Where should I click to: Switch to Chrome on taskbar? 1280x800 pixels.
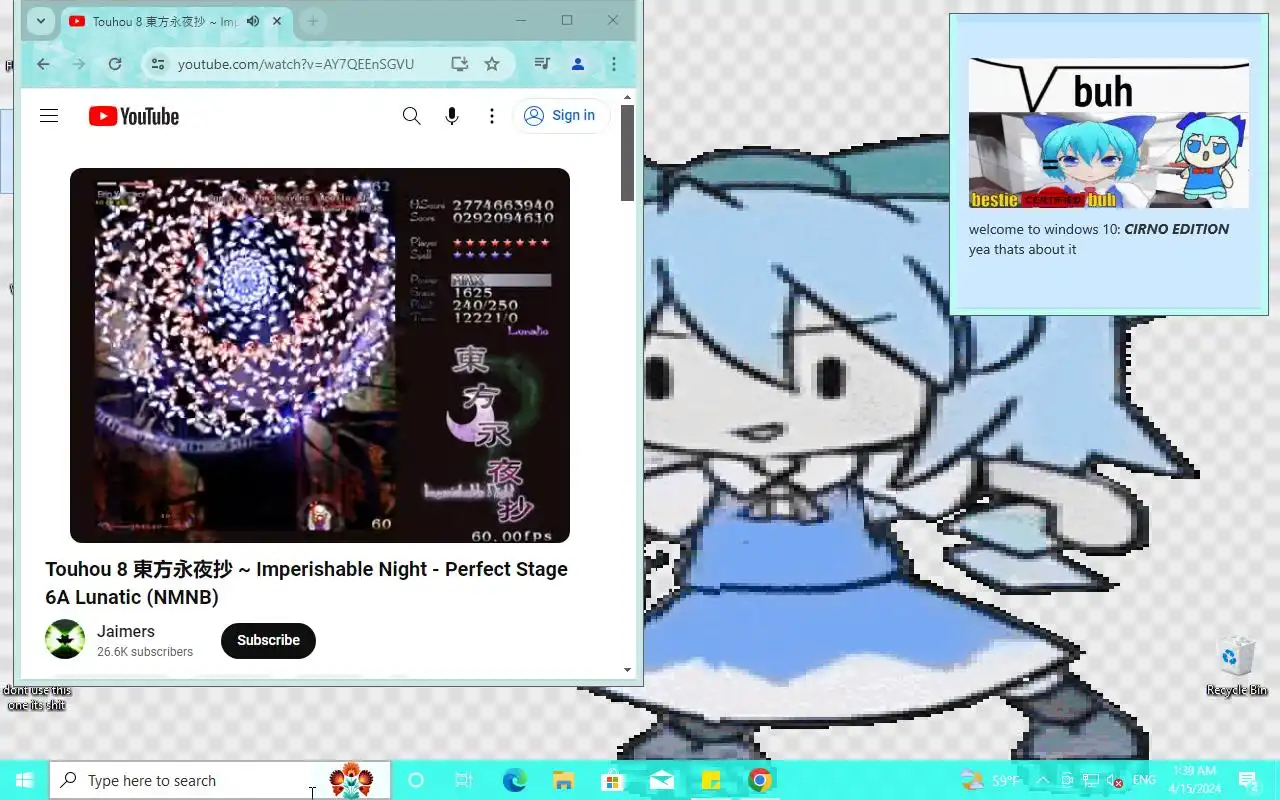[760, 780]
